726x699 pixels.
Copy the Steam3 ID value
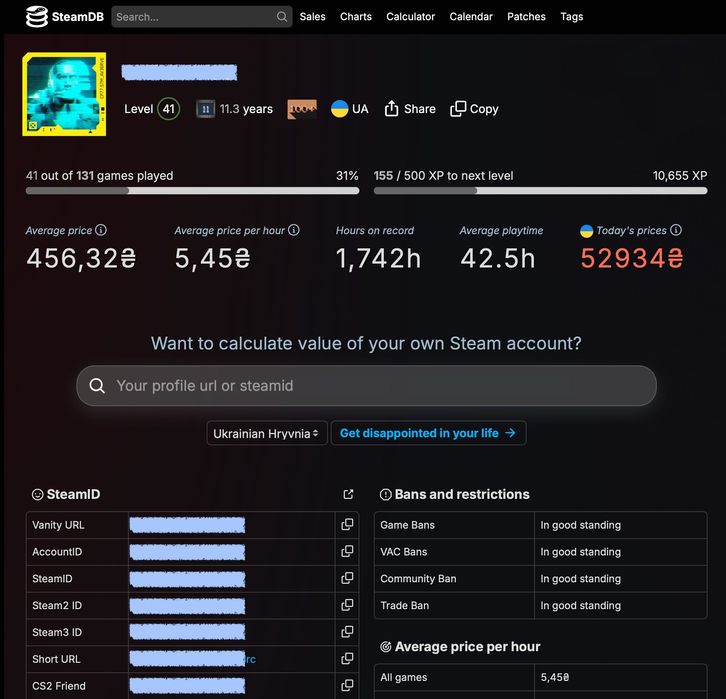pos(347,632)
